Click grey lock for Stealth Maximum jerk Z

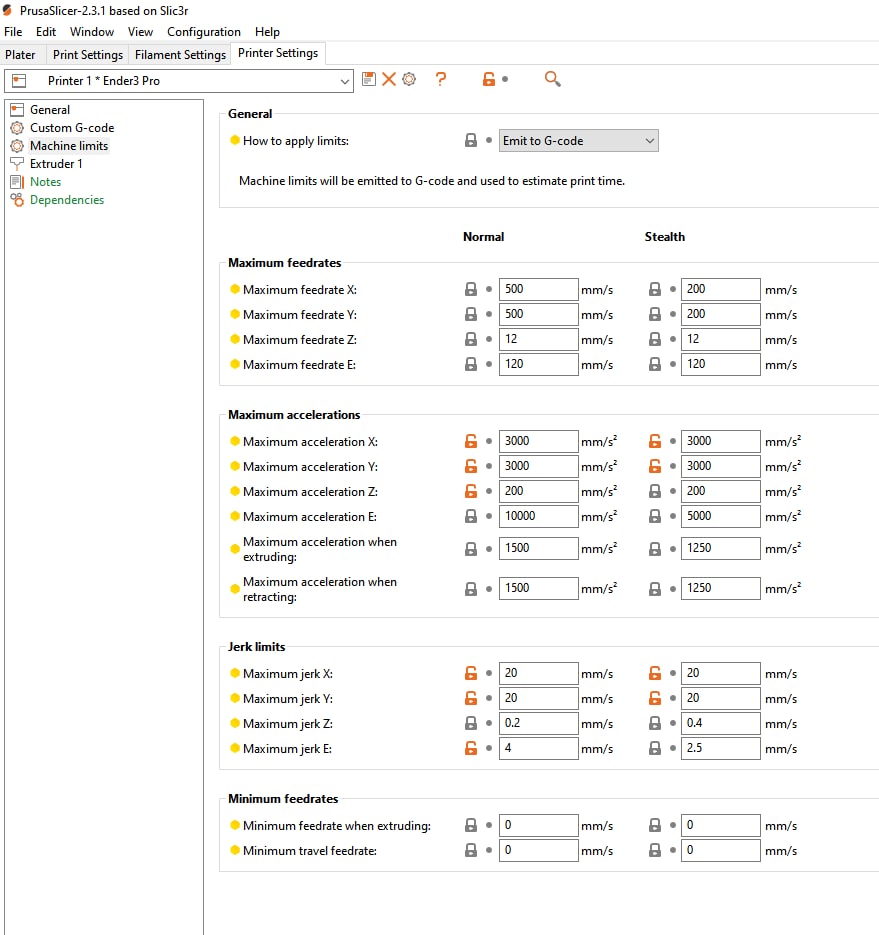coord(655,723)
